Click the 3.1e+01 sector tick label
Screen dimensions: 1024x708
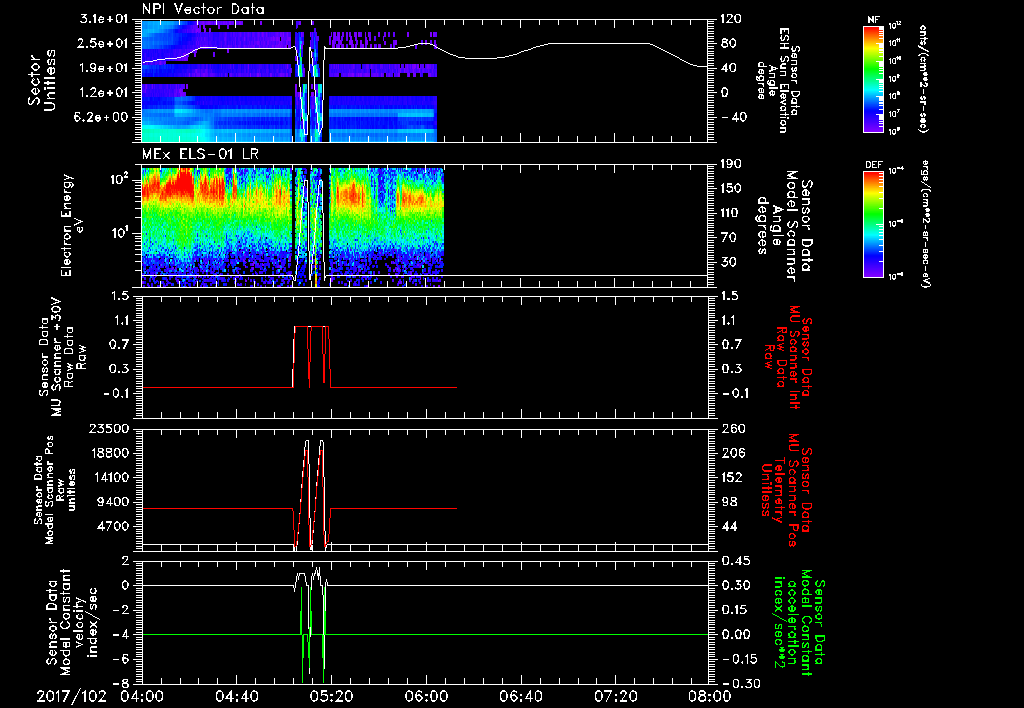[x=104, y=19]
